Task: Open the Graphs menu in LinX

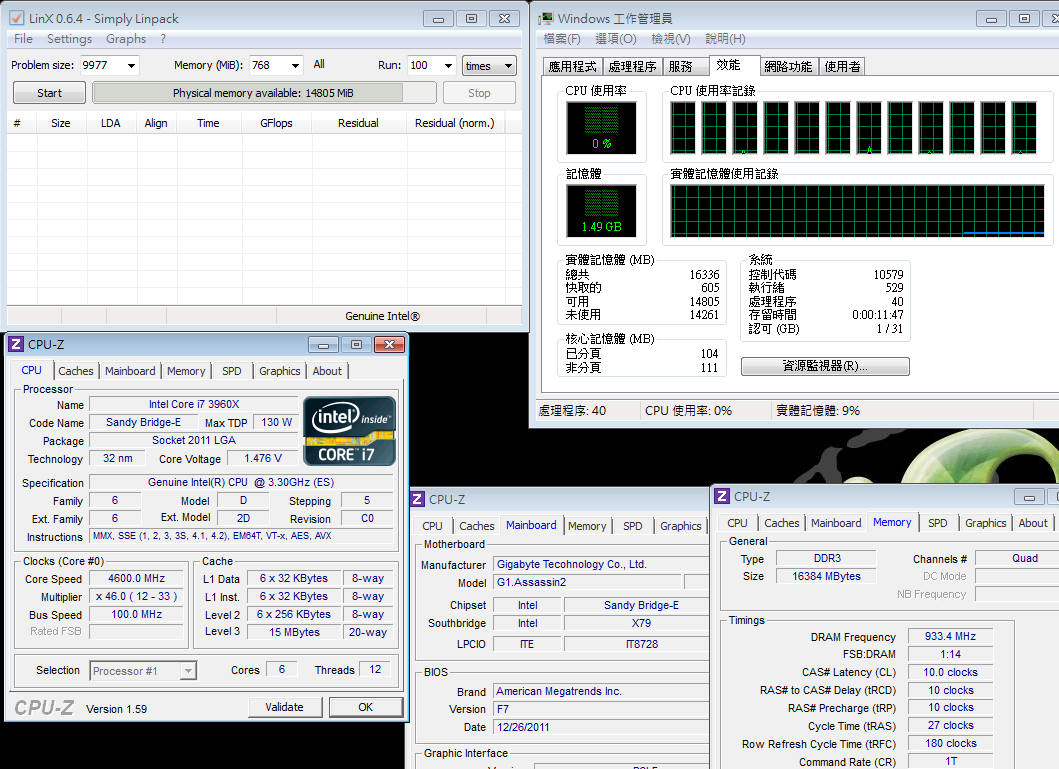Action: point(126,39)
